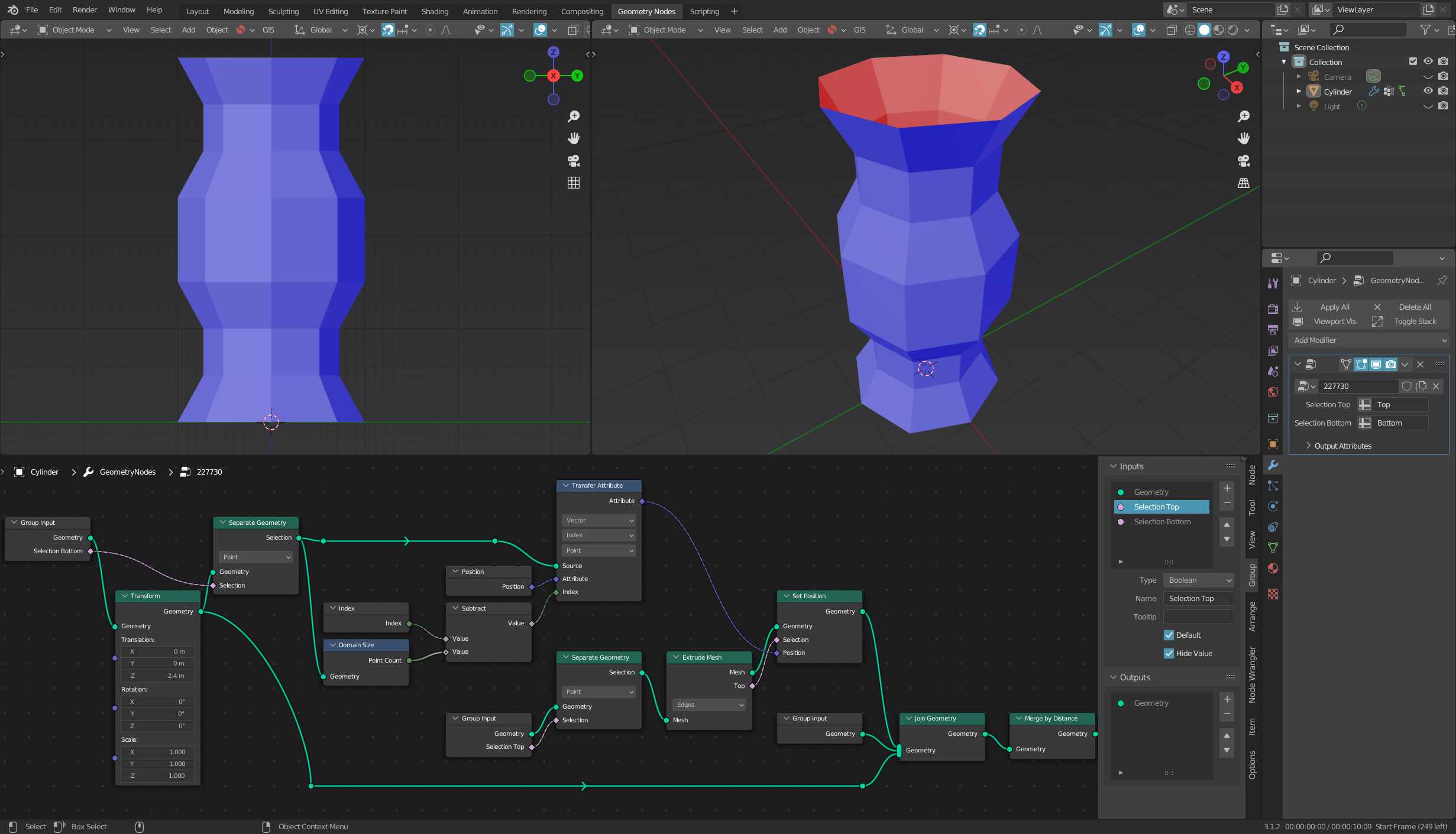Open the World properties tab icon
Image resolution: width=1456 pixels, height=834 pixels.
(1273, 392)
